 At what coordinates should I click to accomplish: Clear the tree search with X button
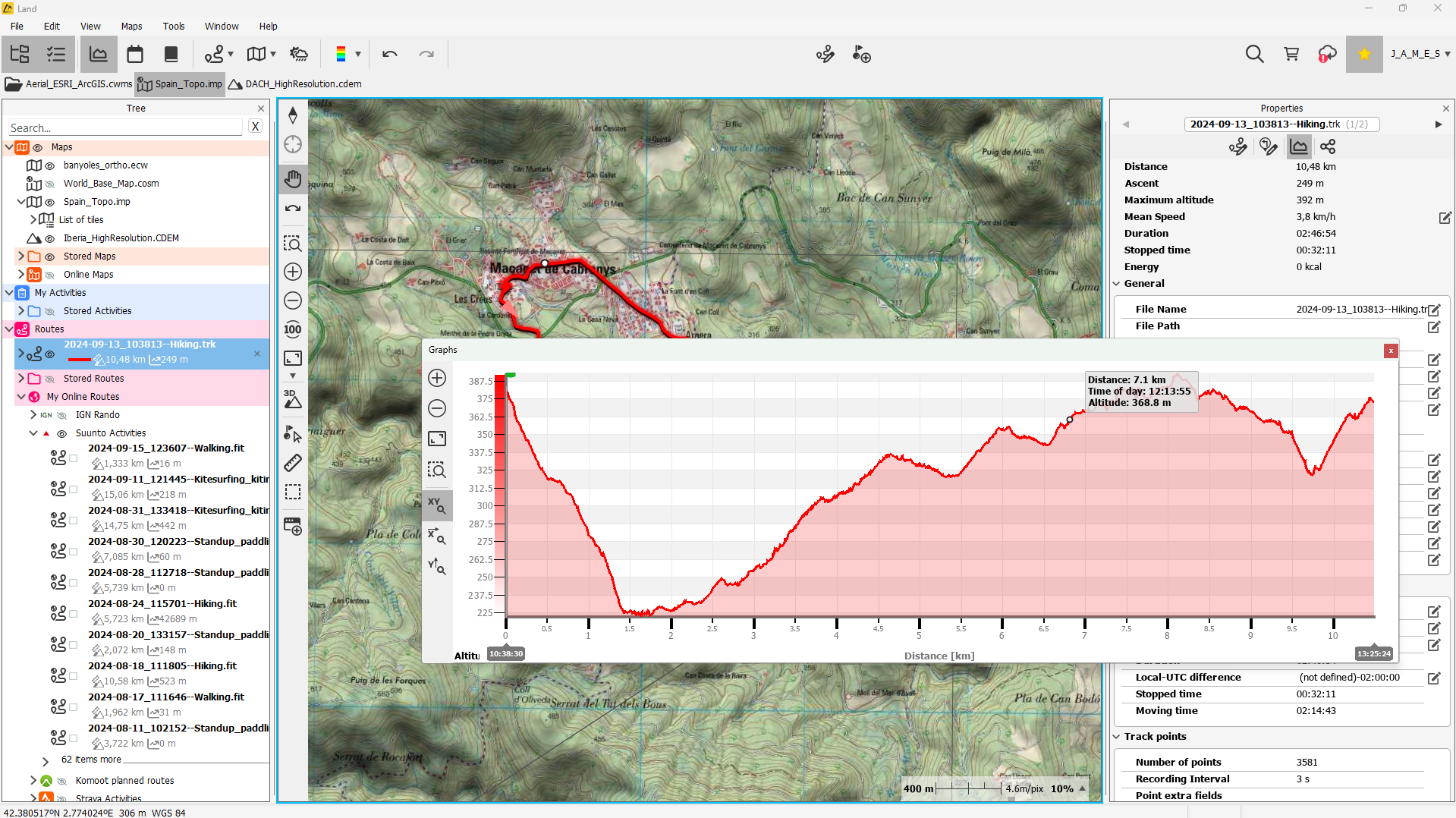tap(256, 127)
